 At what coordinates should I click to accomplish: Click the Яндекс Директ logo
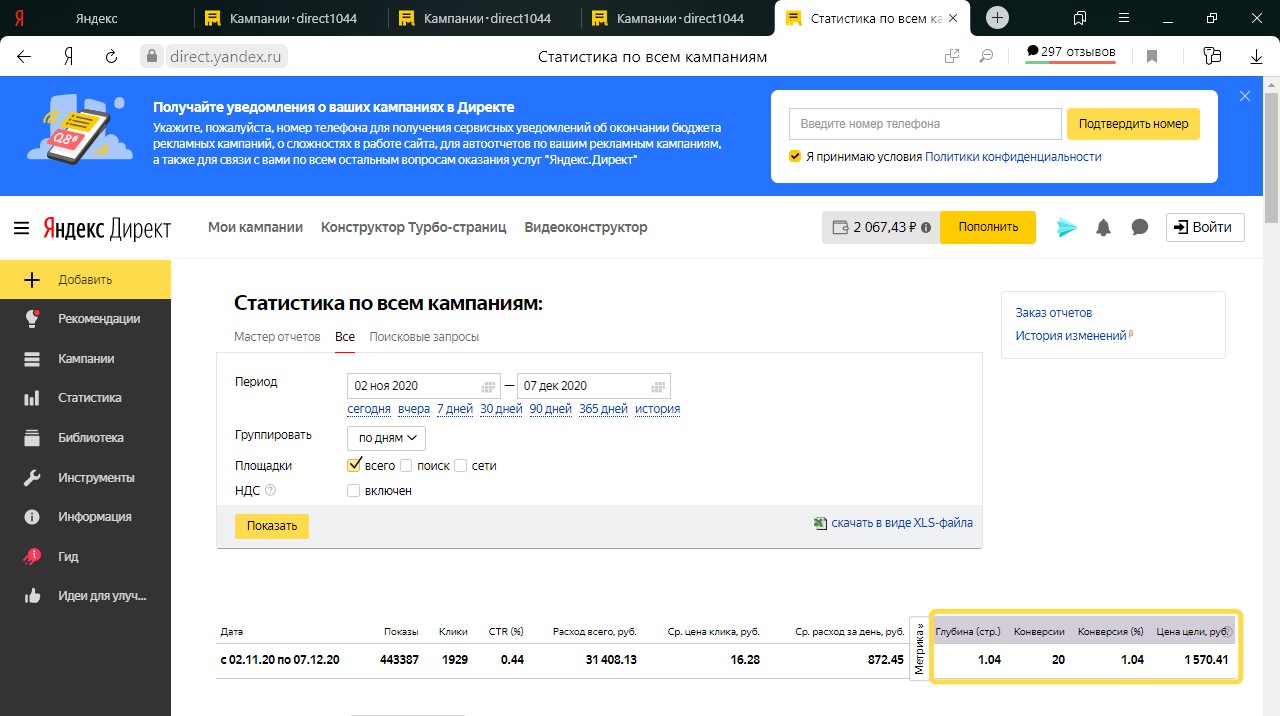tap(107, 228)
